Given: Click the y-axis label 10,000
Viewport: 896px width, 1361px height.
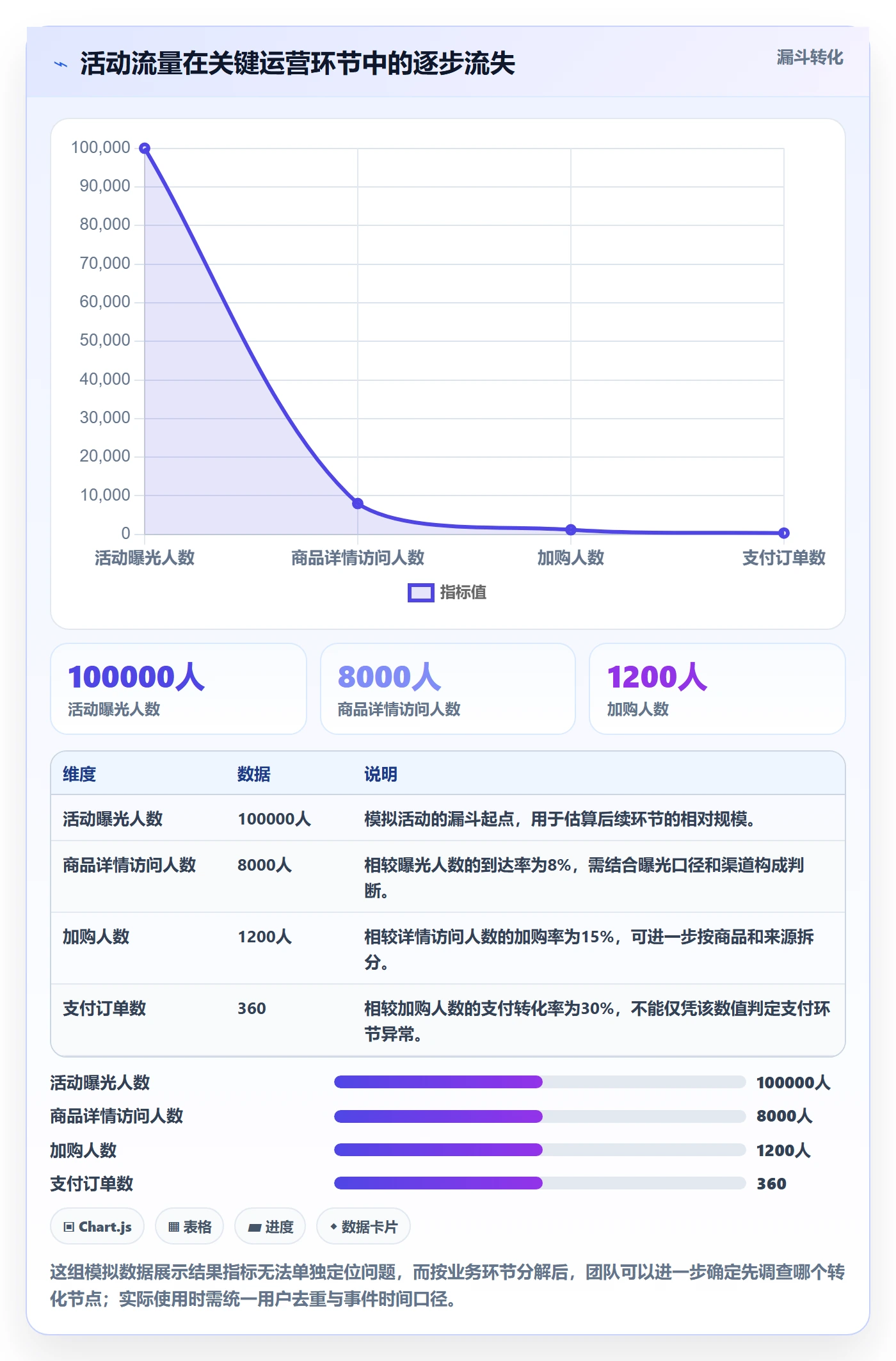Looking at the screenshot, I should (x=105, y=495).
